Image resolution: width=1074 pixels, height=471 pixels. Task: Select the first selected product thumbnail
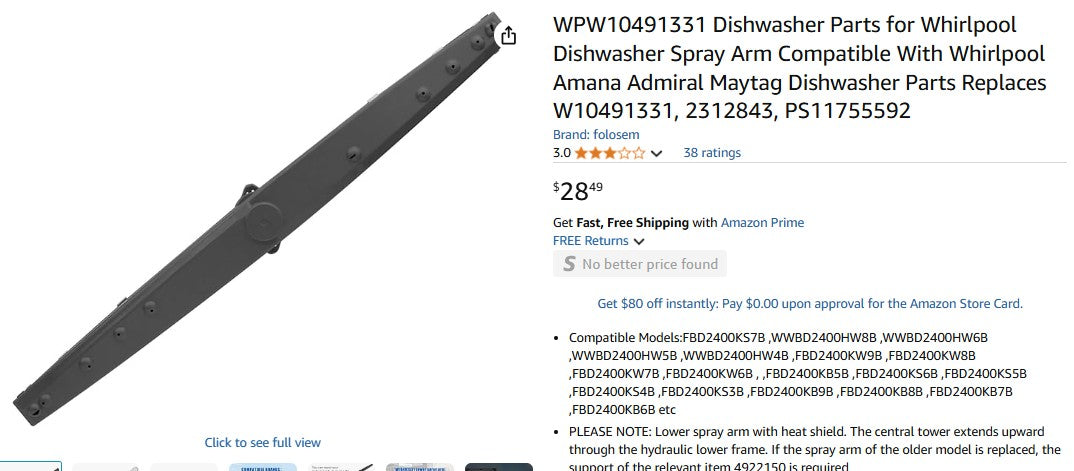pos(31,467)
